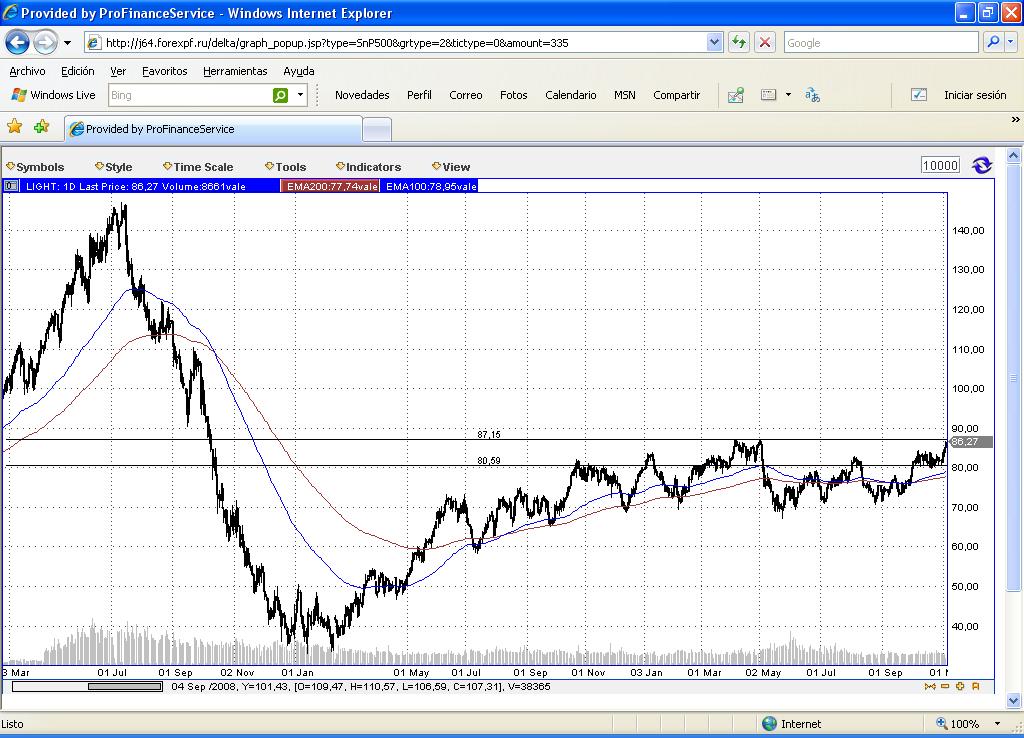
Task: Toggle the EMA100 indicator label
Action: 431,186
